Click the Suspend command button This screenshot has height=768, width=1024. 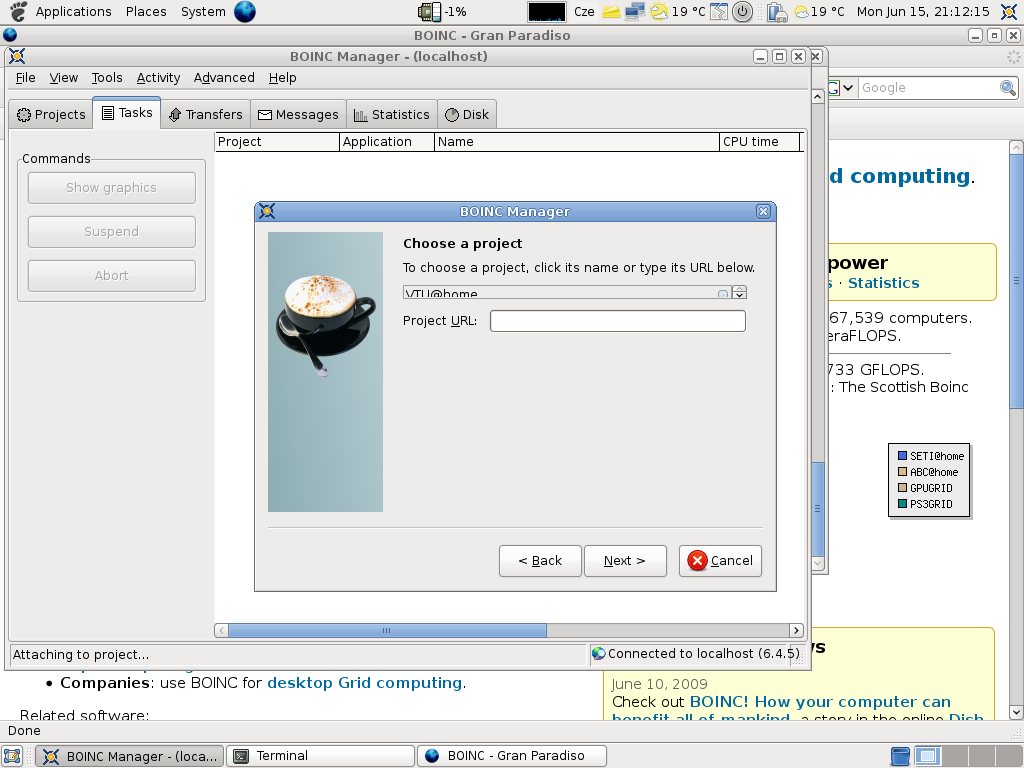[112, 232]
